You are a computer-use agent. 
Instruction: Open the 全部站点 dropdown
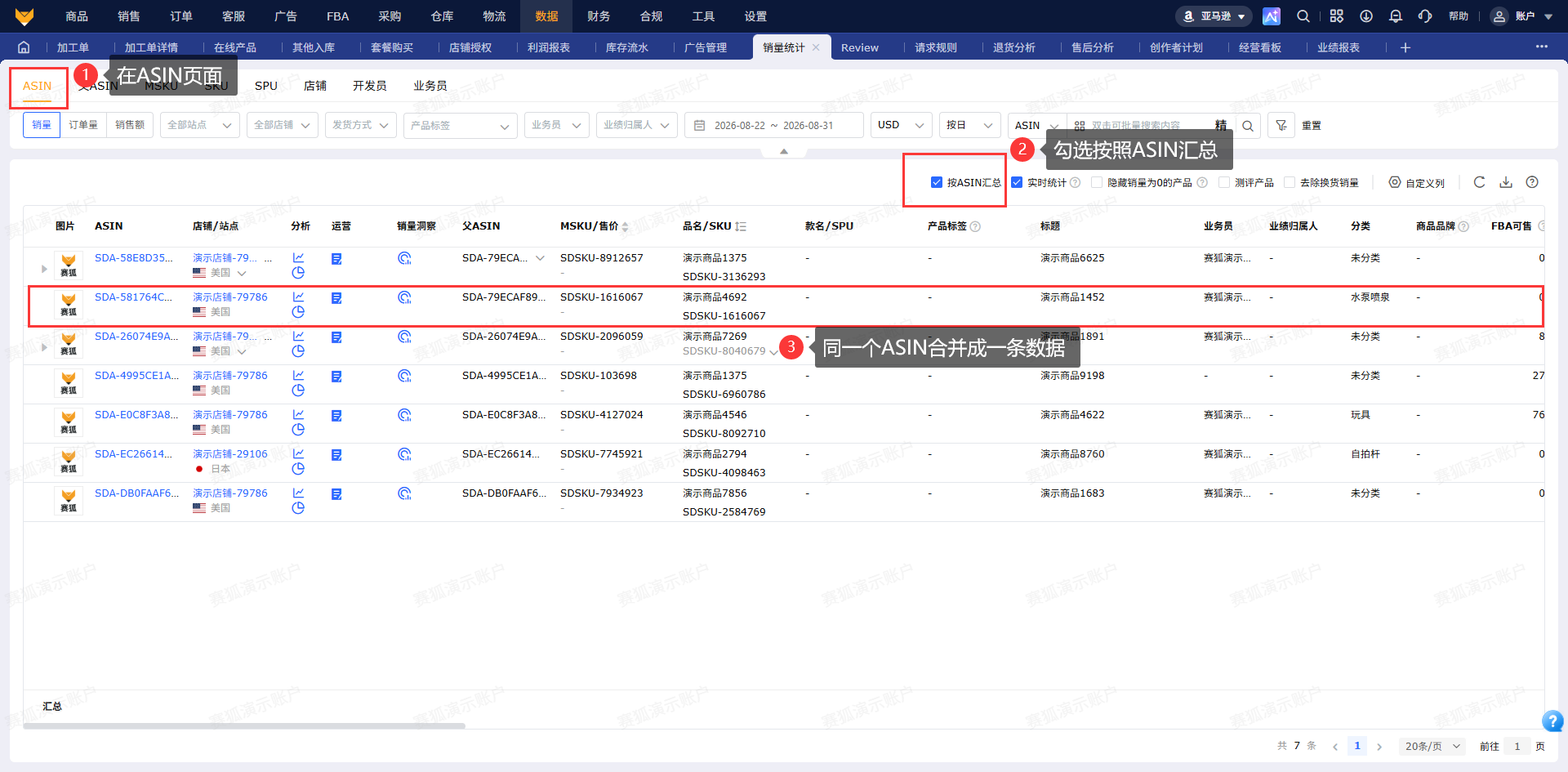coord(200,126)
